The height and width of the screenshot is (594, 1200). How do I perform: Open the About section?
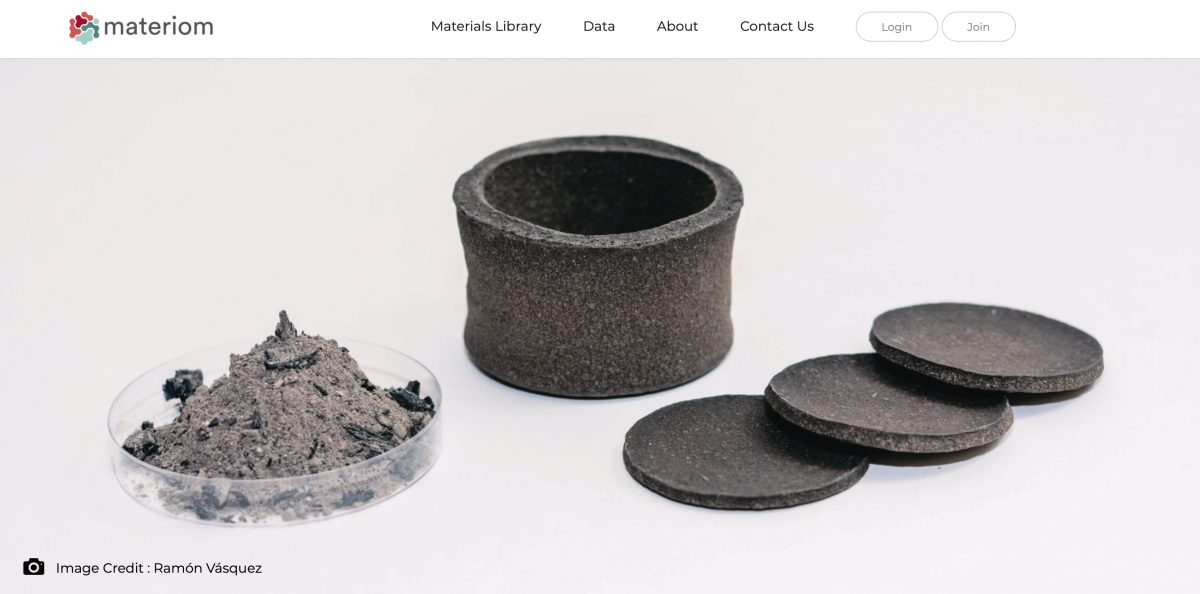[x=677, y=27]
